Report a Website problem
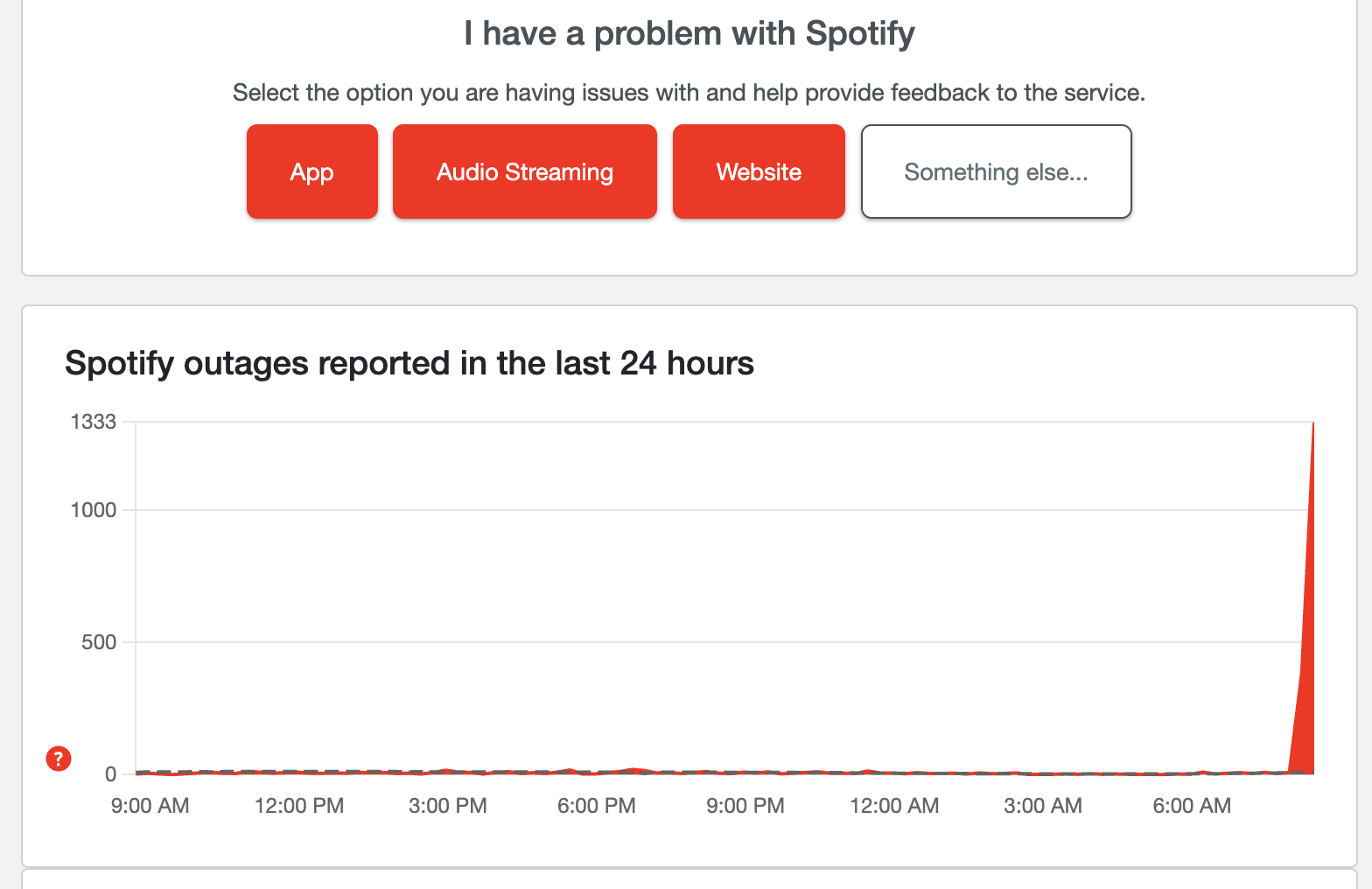 tap(759, 171)
